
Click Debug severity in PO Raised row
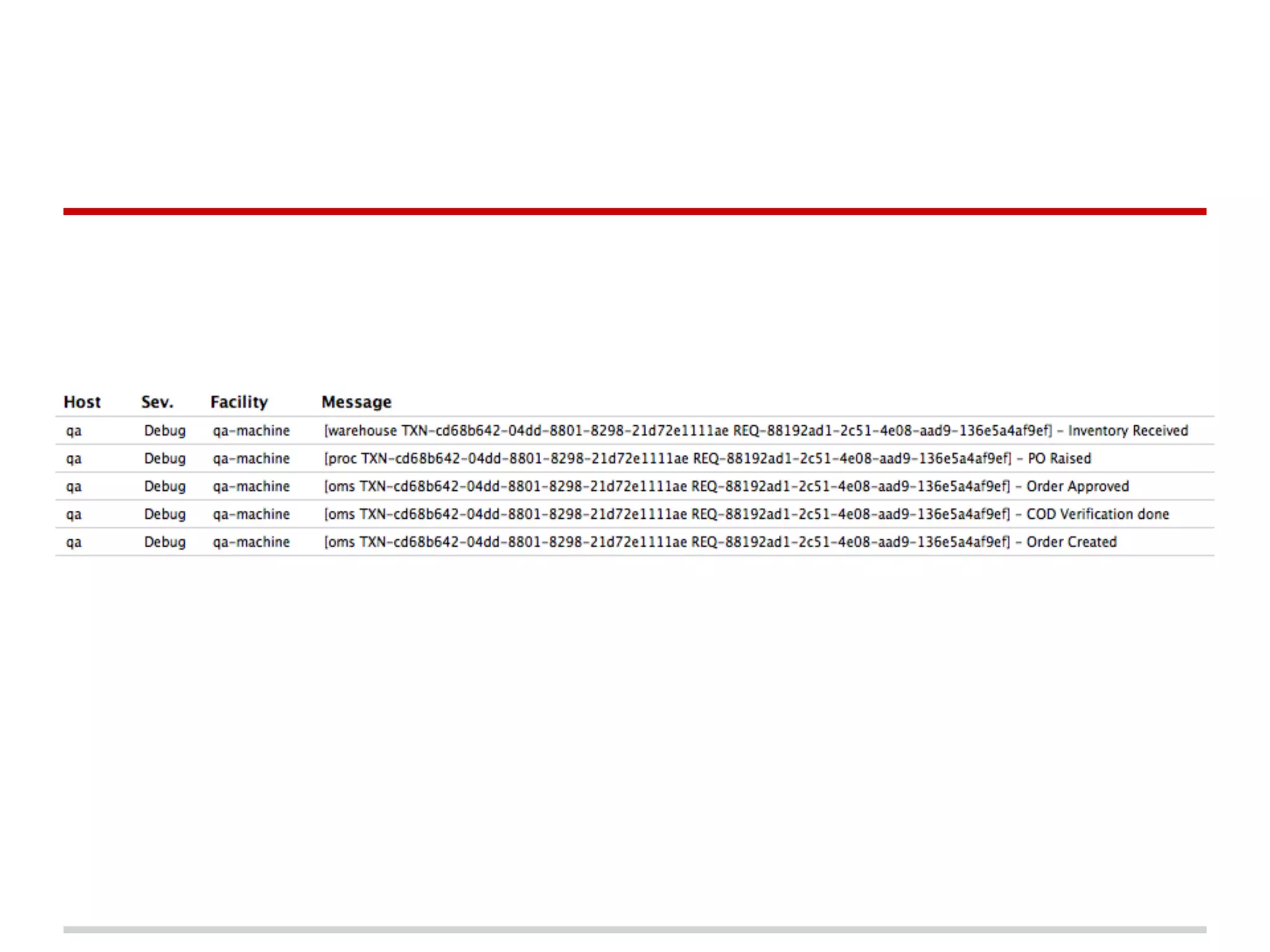pyautogui.click(x=165, y=459)
